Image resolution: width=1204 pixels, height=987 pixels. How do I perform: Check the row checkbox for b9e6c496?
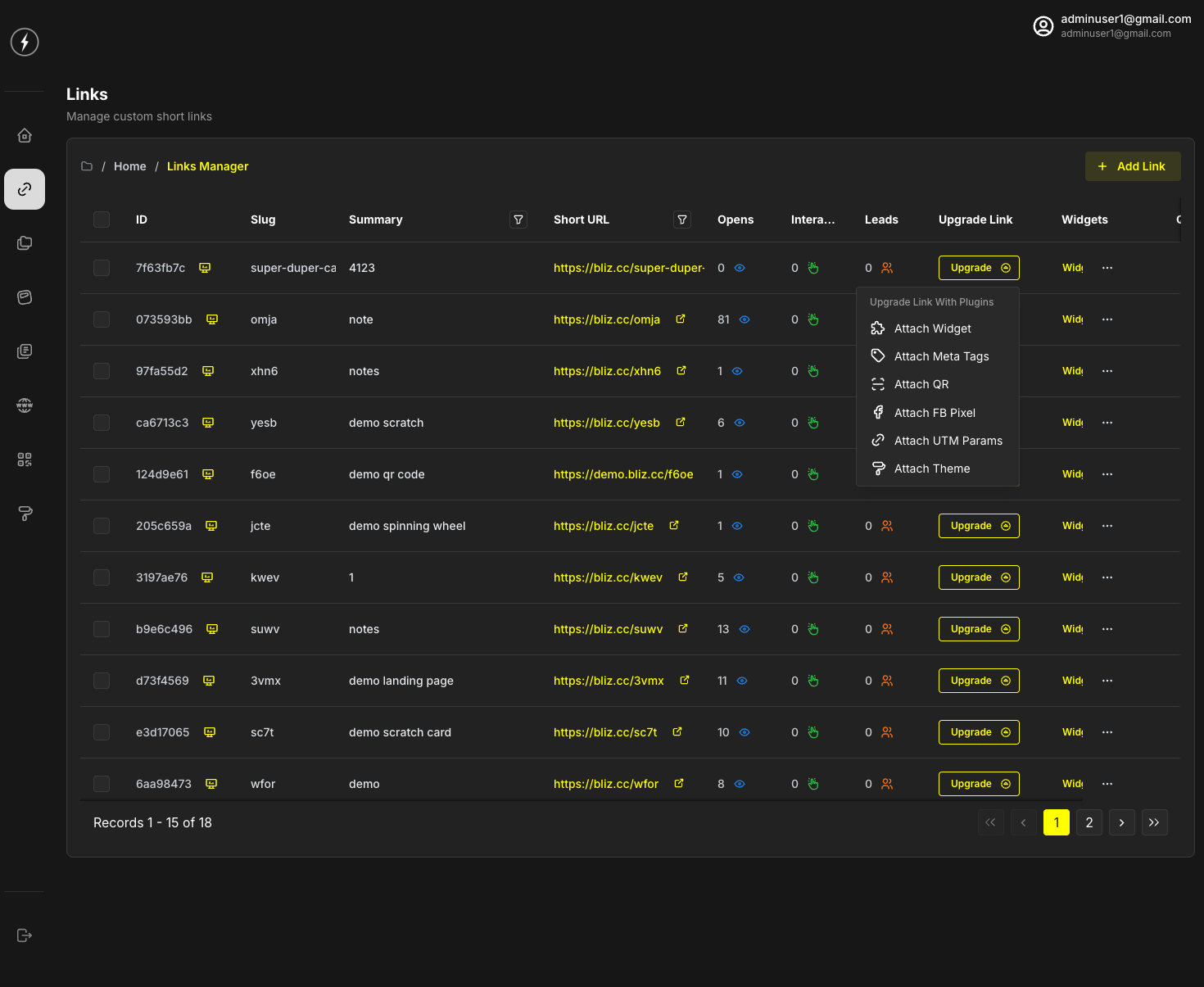coord(102,629)
